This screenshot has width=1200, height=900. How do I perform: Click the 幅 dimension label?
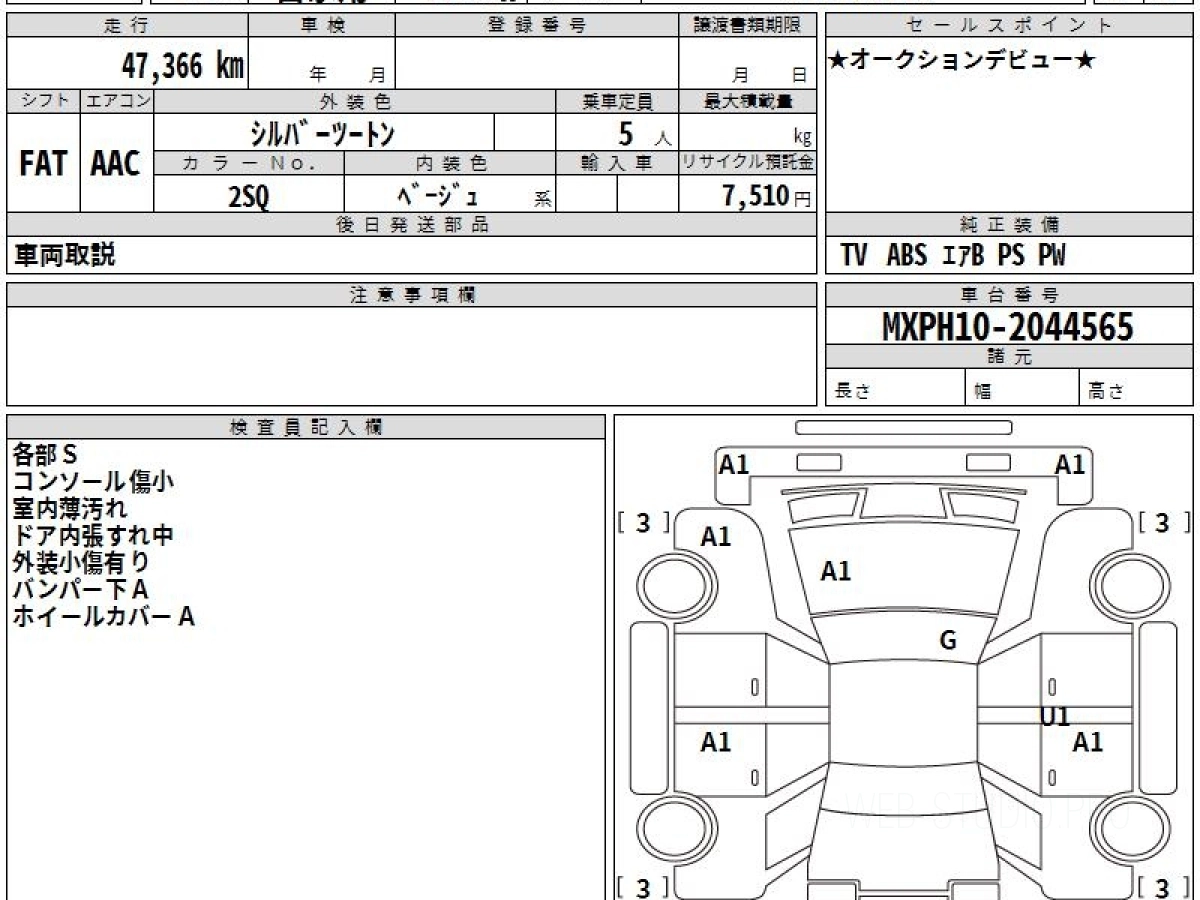point(983,393)
